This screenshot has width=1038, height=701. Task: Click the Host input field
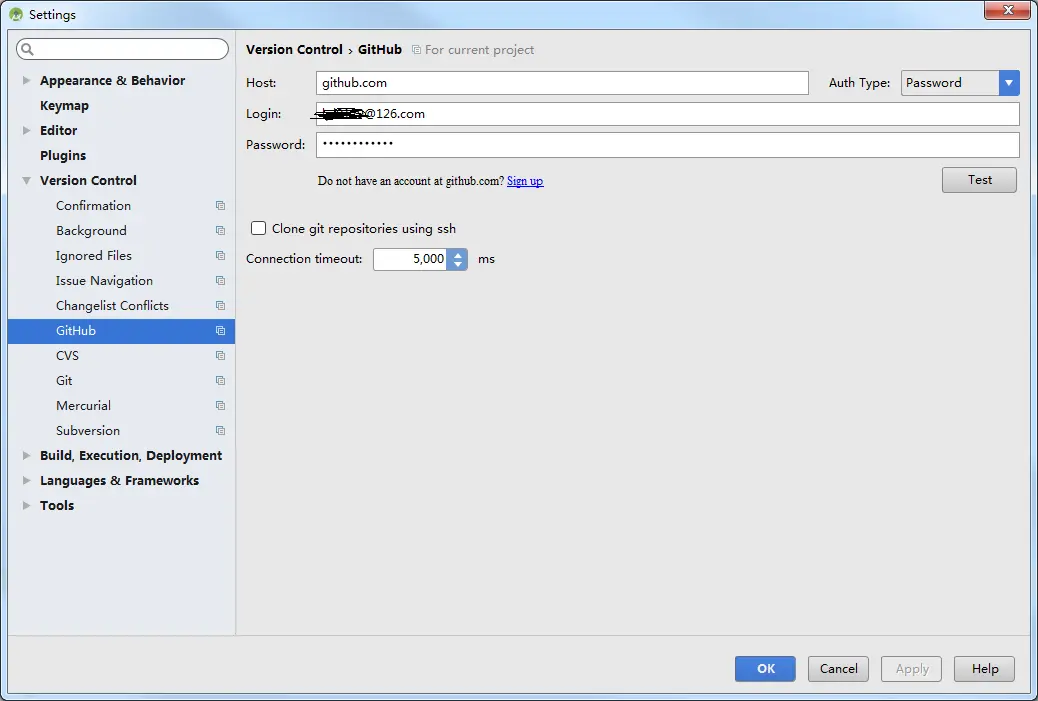(x=562, y=83)
